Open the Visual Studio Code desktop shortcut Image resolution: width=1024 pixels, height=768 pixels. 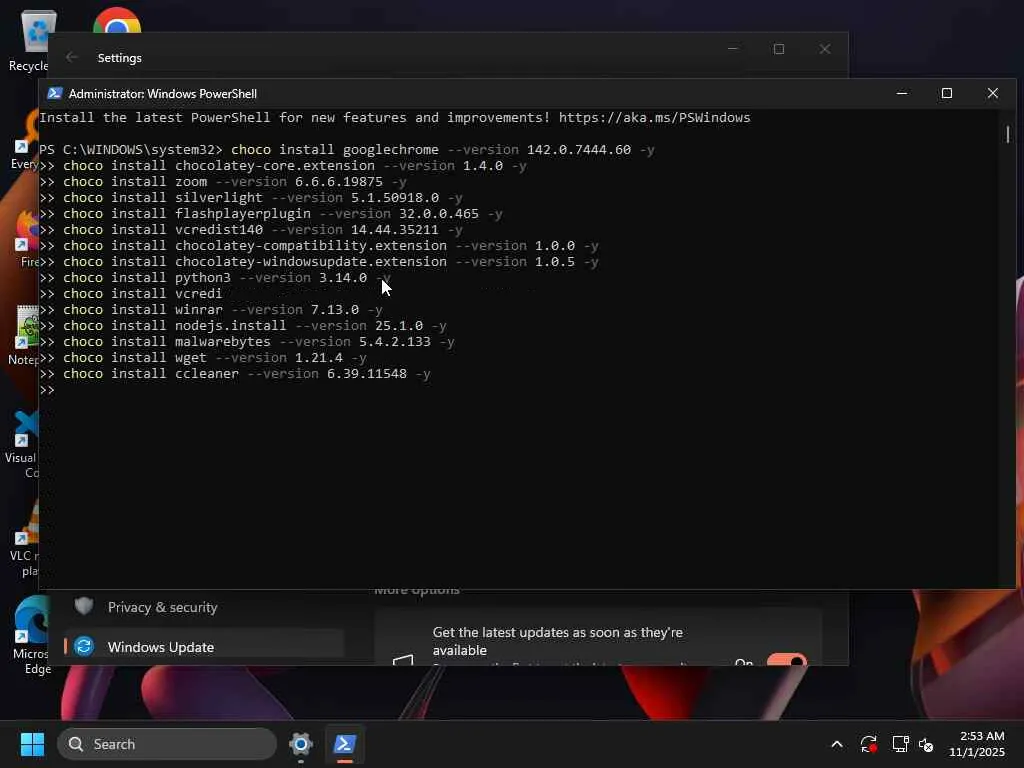click(x=23, y=444)
